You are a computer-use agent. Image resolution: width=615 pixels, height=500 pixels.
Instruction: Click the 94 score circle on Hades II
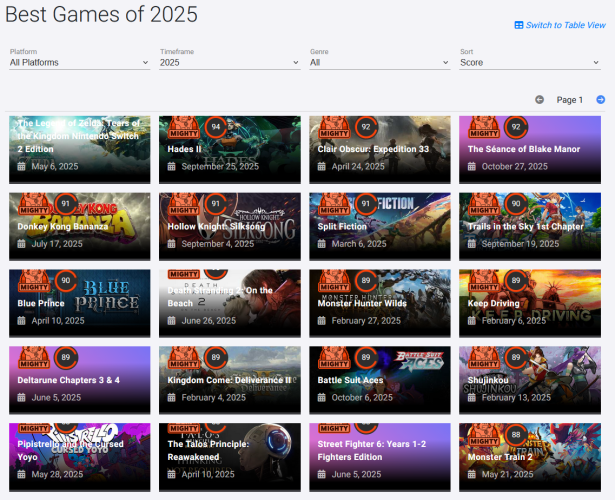[x=216, y=127]
